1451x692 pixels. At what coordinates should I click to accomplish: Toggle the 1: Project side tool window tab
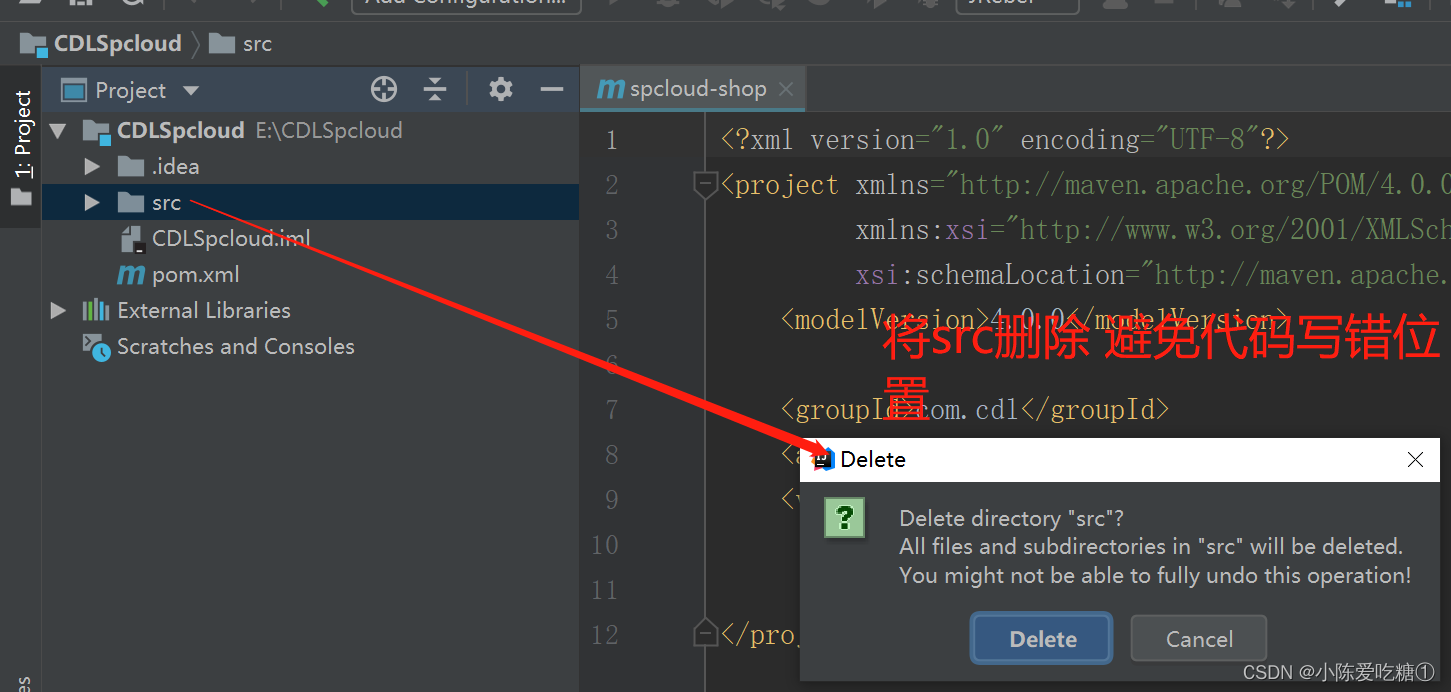pyautogui.click(x=22, y=148)
